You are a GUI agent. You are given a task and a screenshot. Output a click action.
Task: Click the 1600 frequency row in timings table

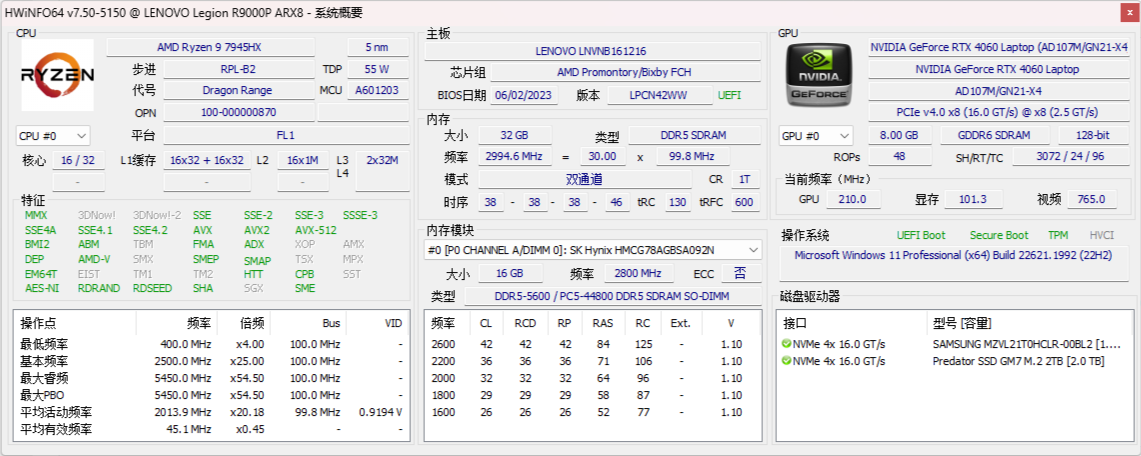tap(593, 412)
